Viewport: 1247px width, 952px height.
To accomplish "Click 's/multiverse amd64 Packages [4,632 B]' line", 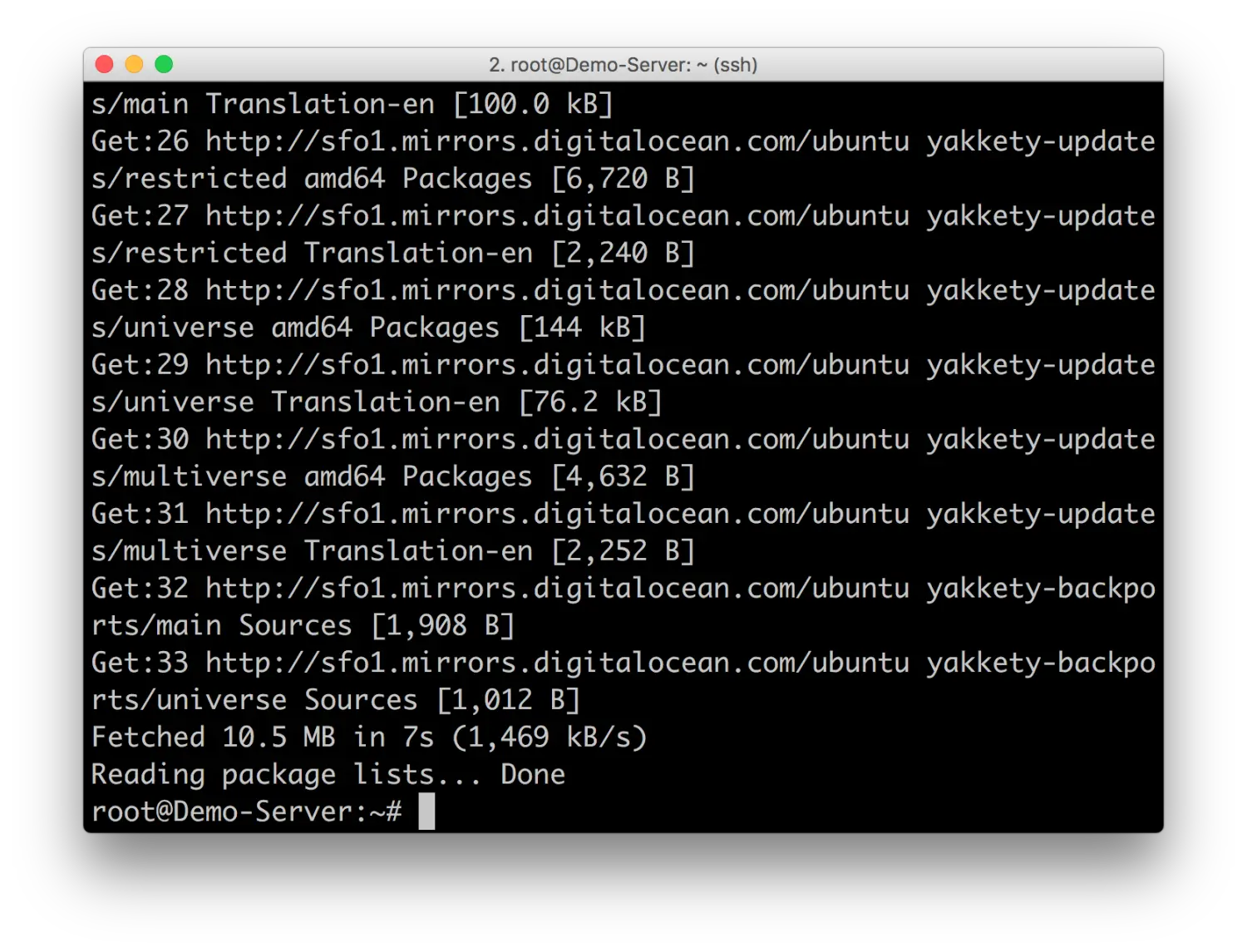I will pos(393,476).
